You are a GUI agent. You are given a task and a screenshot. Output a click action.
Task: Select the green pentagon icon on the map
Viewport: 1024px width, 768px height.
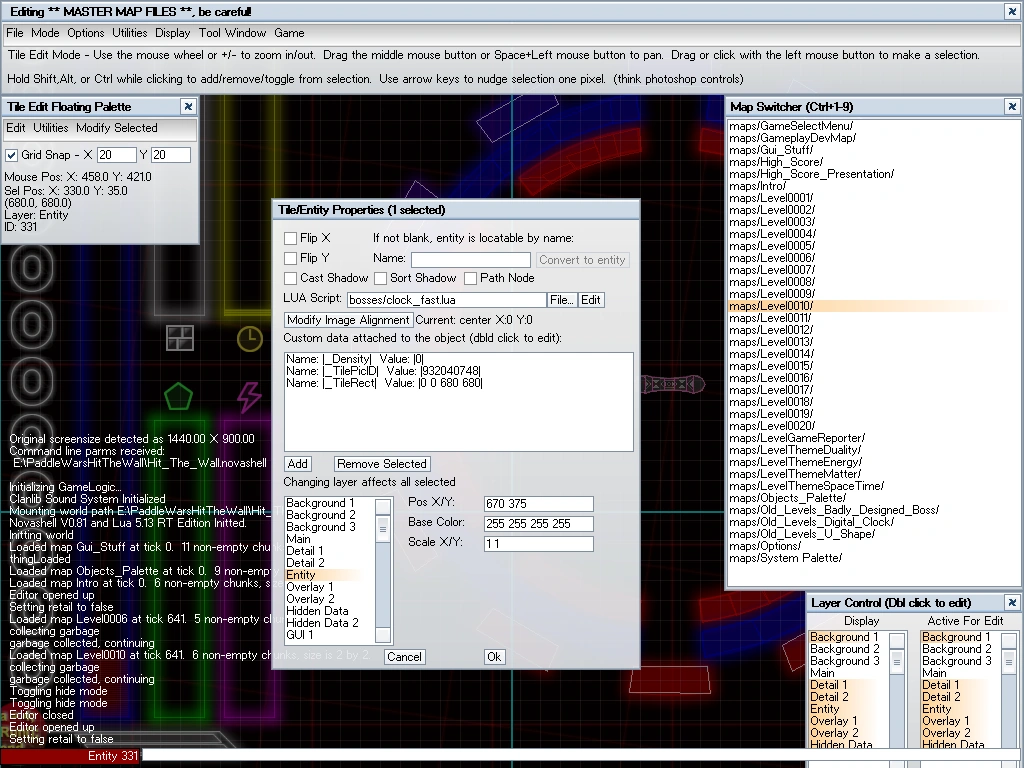(x=179, y=396)
